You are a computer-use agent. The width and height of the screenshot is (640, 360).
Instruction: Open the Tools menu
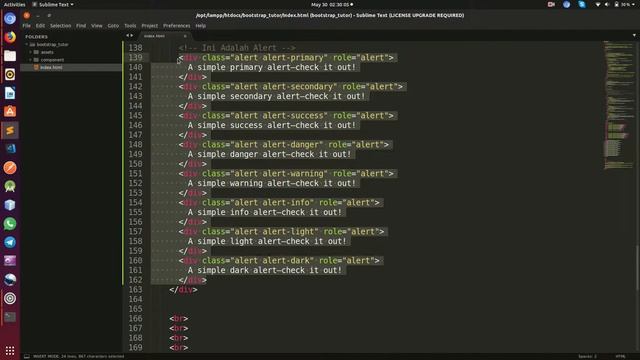(x=130, y=26)
